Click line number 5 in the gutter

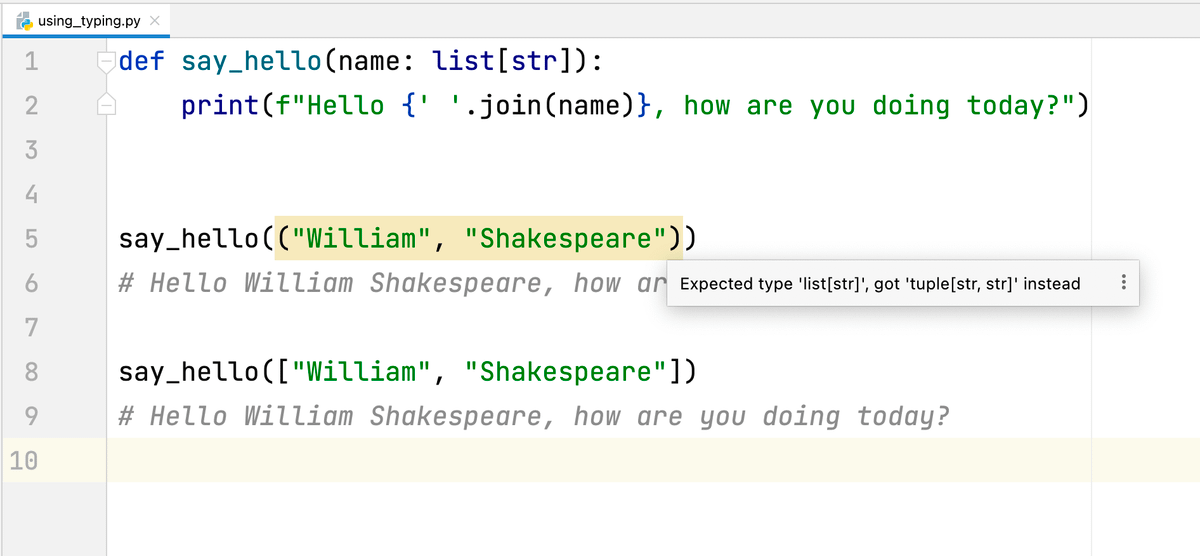[x=30, y=239]
